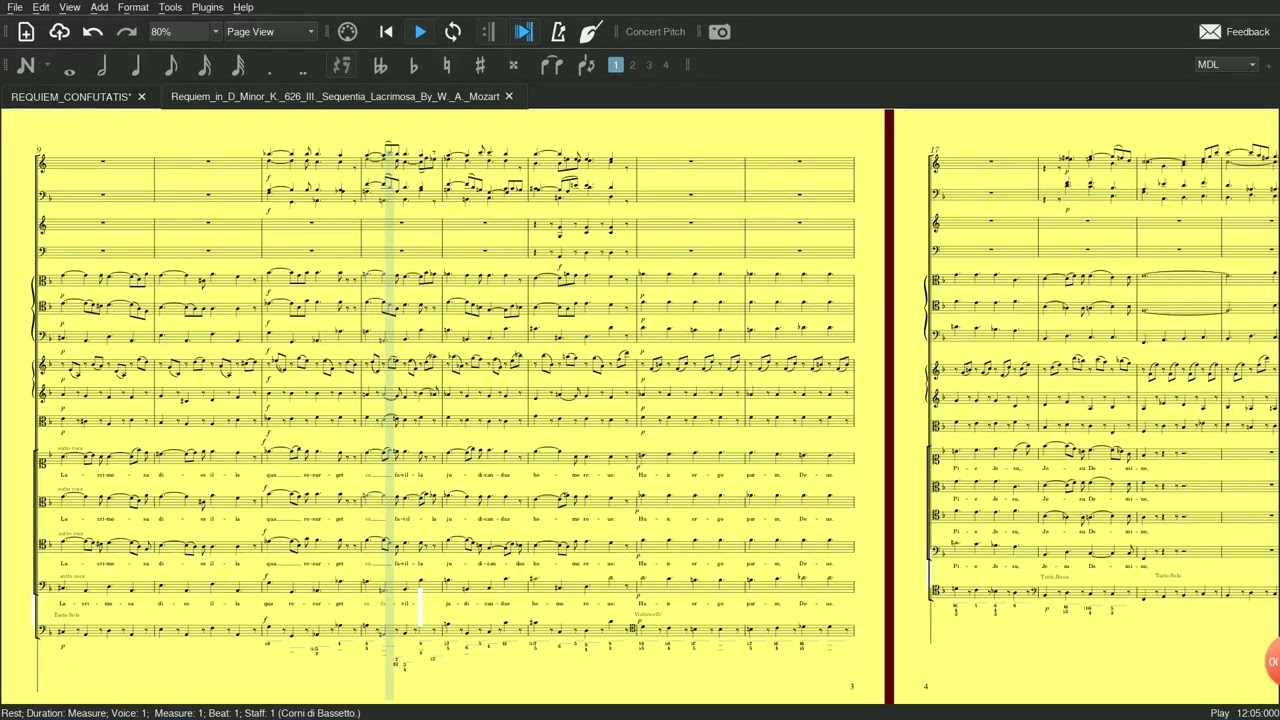Click the upload to cloud icon
1280x720 pixels.
(x=59, y=32)
